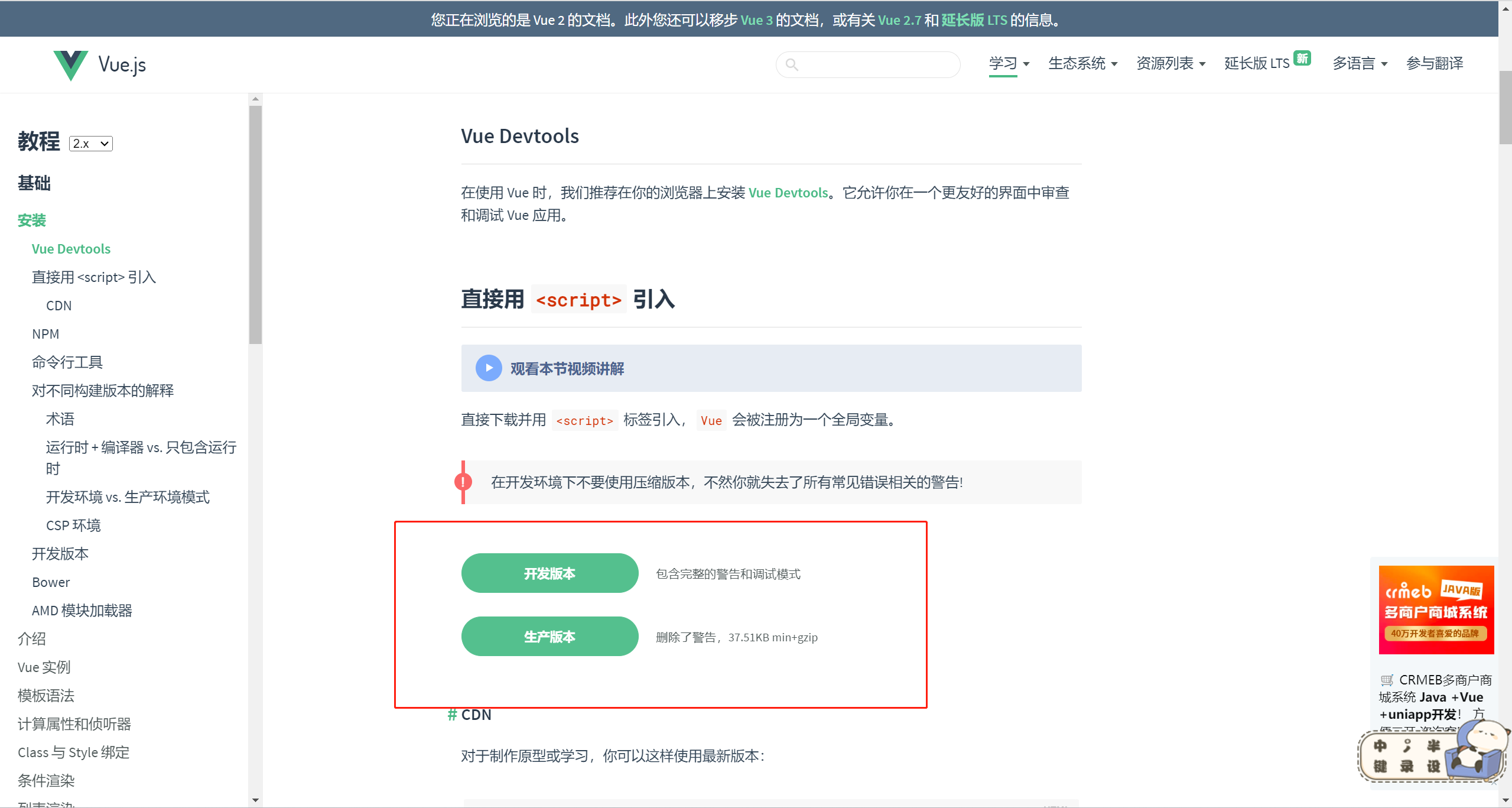Click the shopping cart icon before CRMEB text
The image size is (1512, 808).
coord(1387,680)
